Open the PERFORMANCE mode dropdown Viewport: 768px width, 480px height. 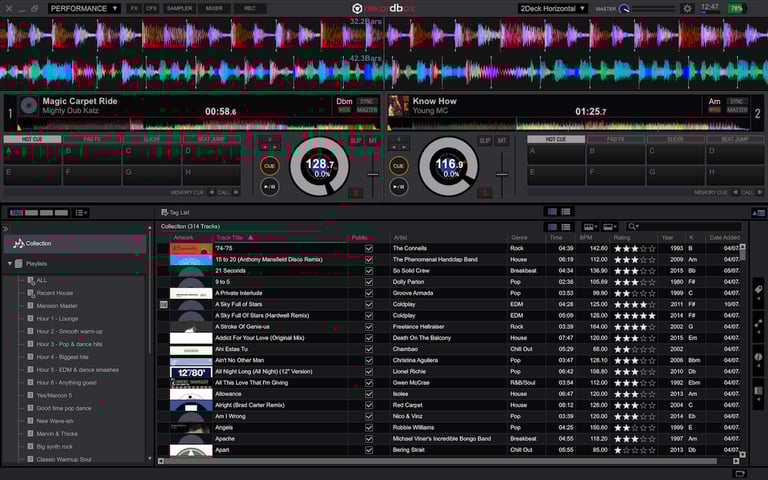(x=84, y=8)
